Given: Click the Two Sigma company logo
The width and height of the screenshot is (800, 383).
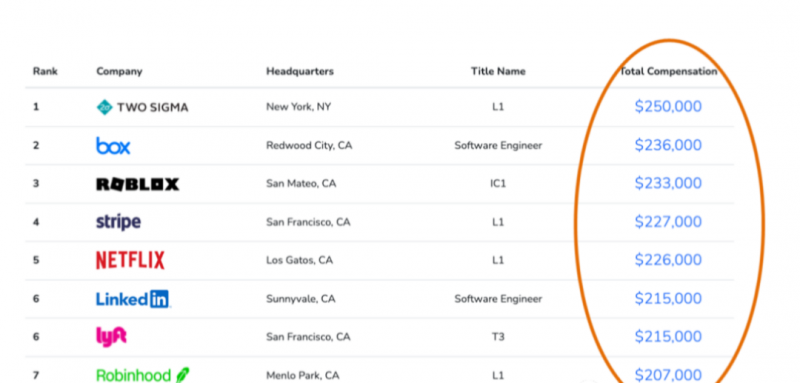Looking at the screenshot, I should point(142,107).
